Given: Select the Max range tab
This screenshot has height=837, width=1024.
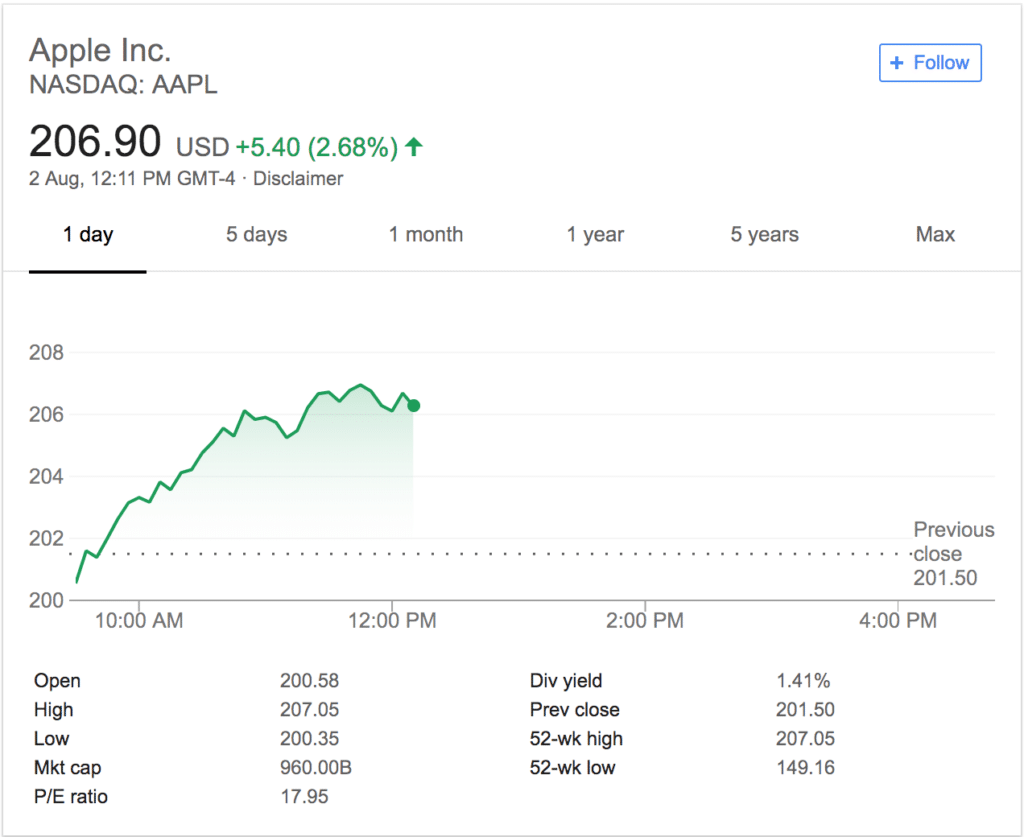Looking at the screenshot, I should pos(935,235).
